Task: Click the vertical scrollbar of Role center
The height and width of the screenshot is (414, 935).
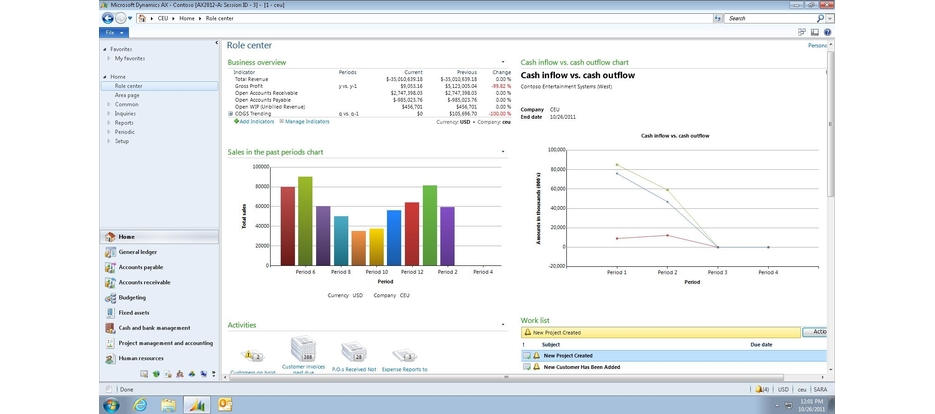Action: click(831, 125)
